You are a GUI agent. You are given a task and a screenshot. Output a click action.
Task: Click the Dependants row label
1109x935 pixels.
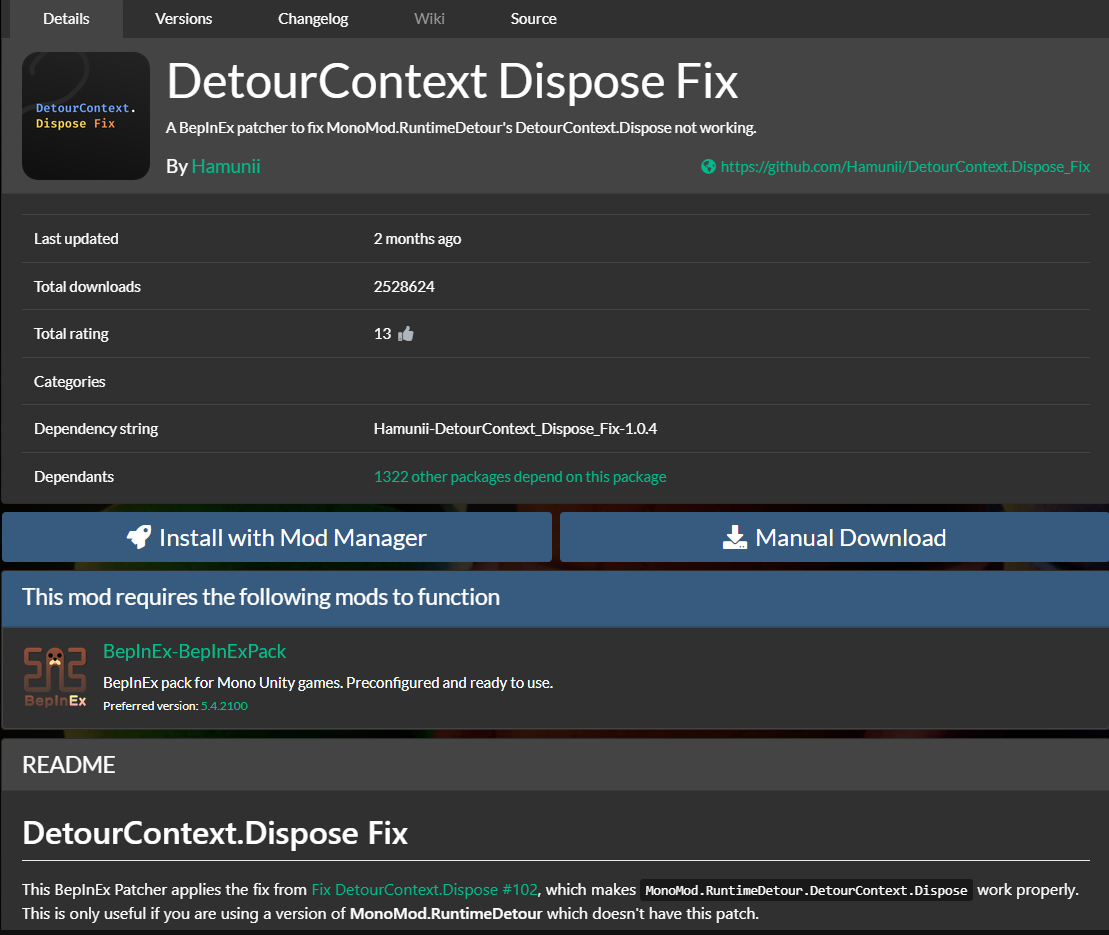[74, 477]
